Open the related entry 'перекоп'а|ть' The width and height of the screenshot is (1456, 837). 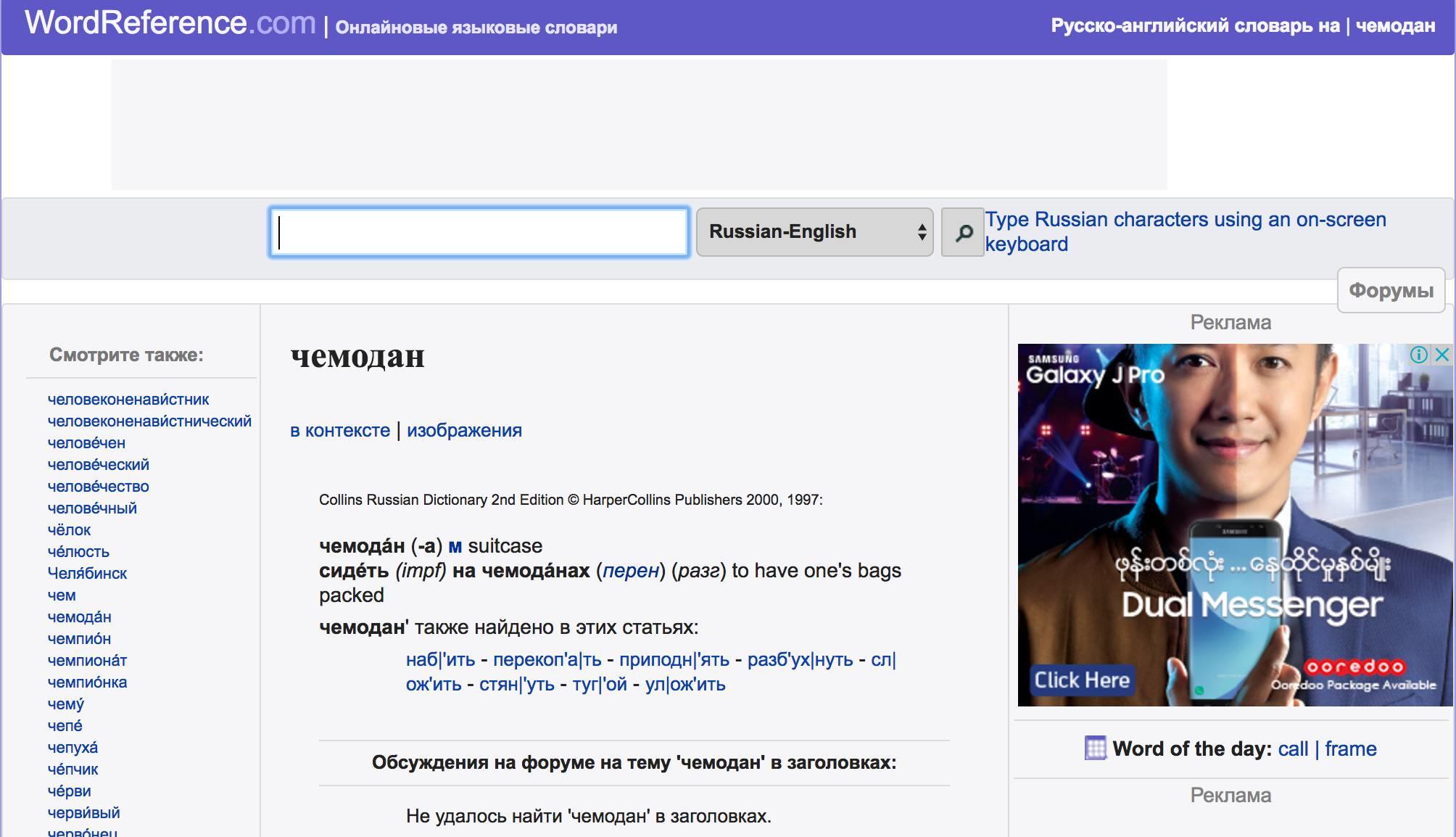click(547, 659)
